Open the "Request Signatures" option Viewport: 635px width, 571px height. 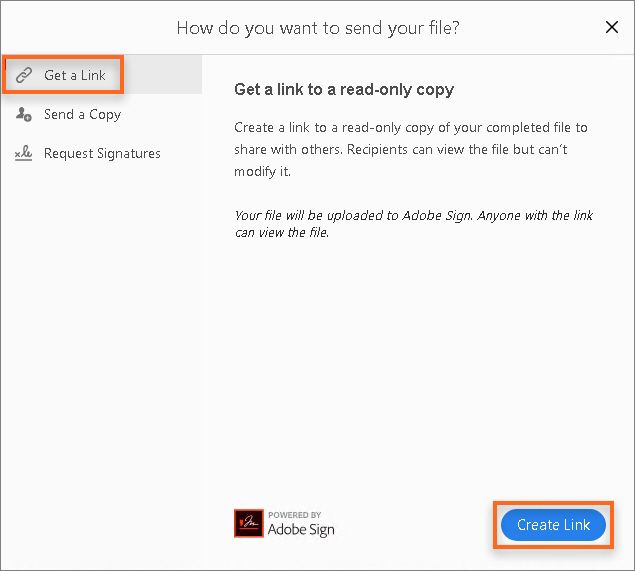click(x=102, y=154)
